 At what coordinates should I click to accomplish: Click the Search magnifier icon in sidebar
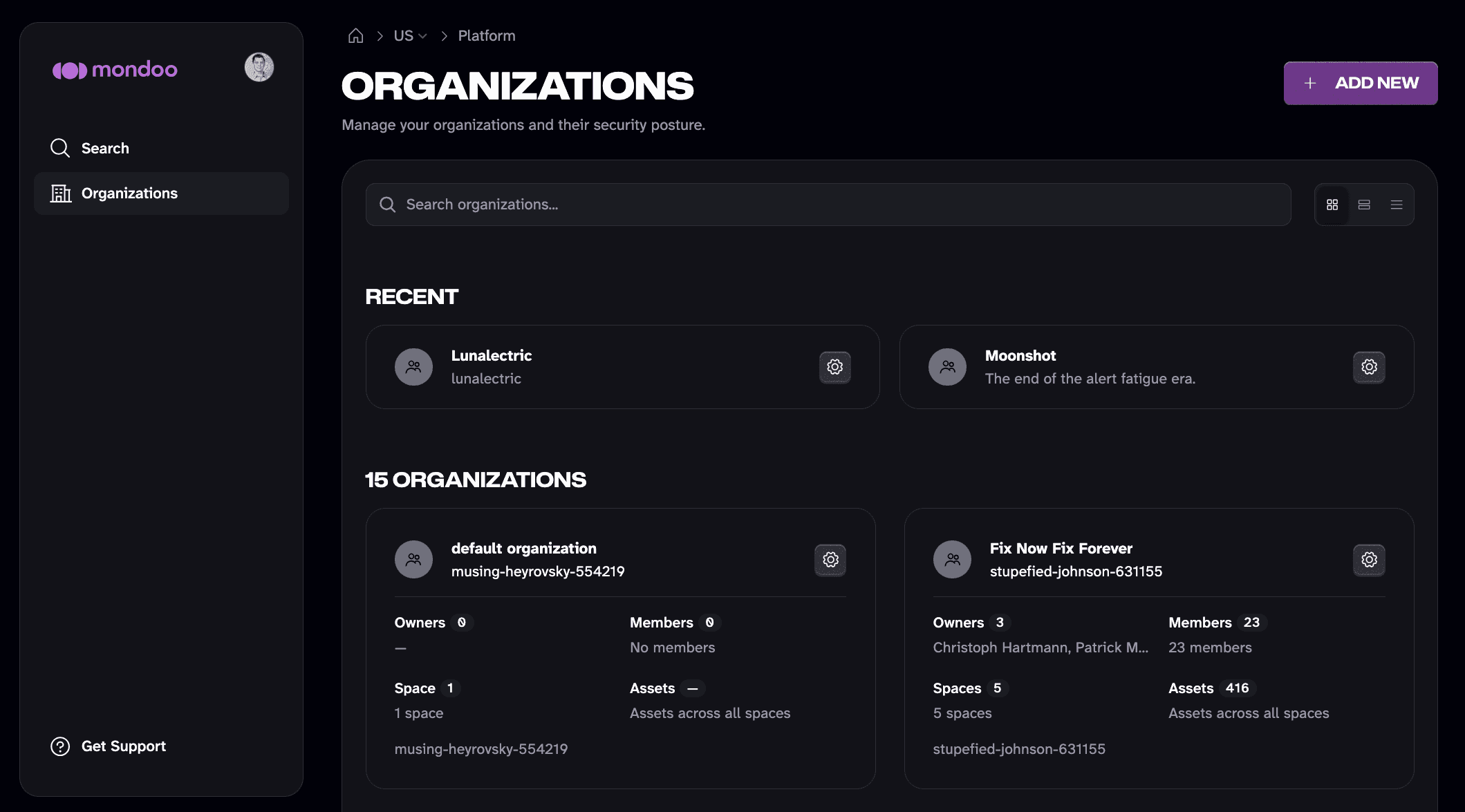coord(60,148)
